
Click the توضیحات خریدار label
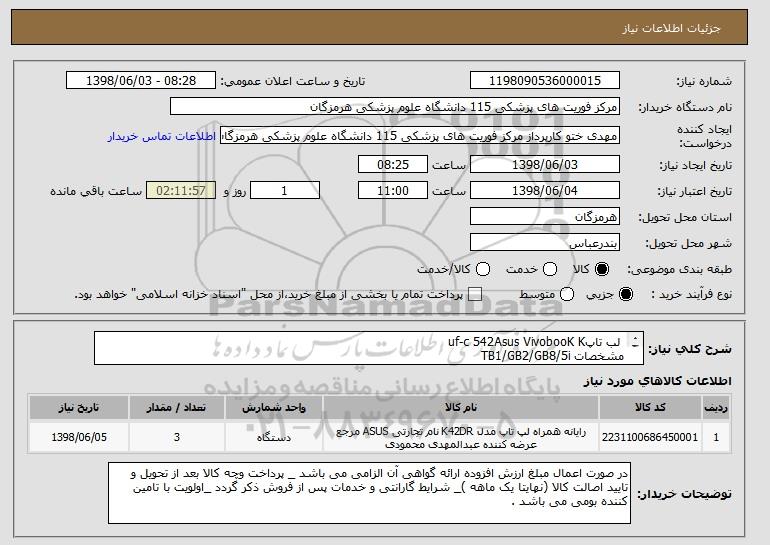(x=685, y=493)
